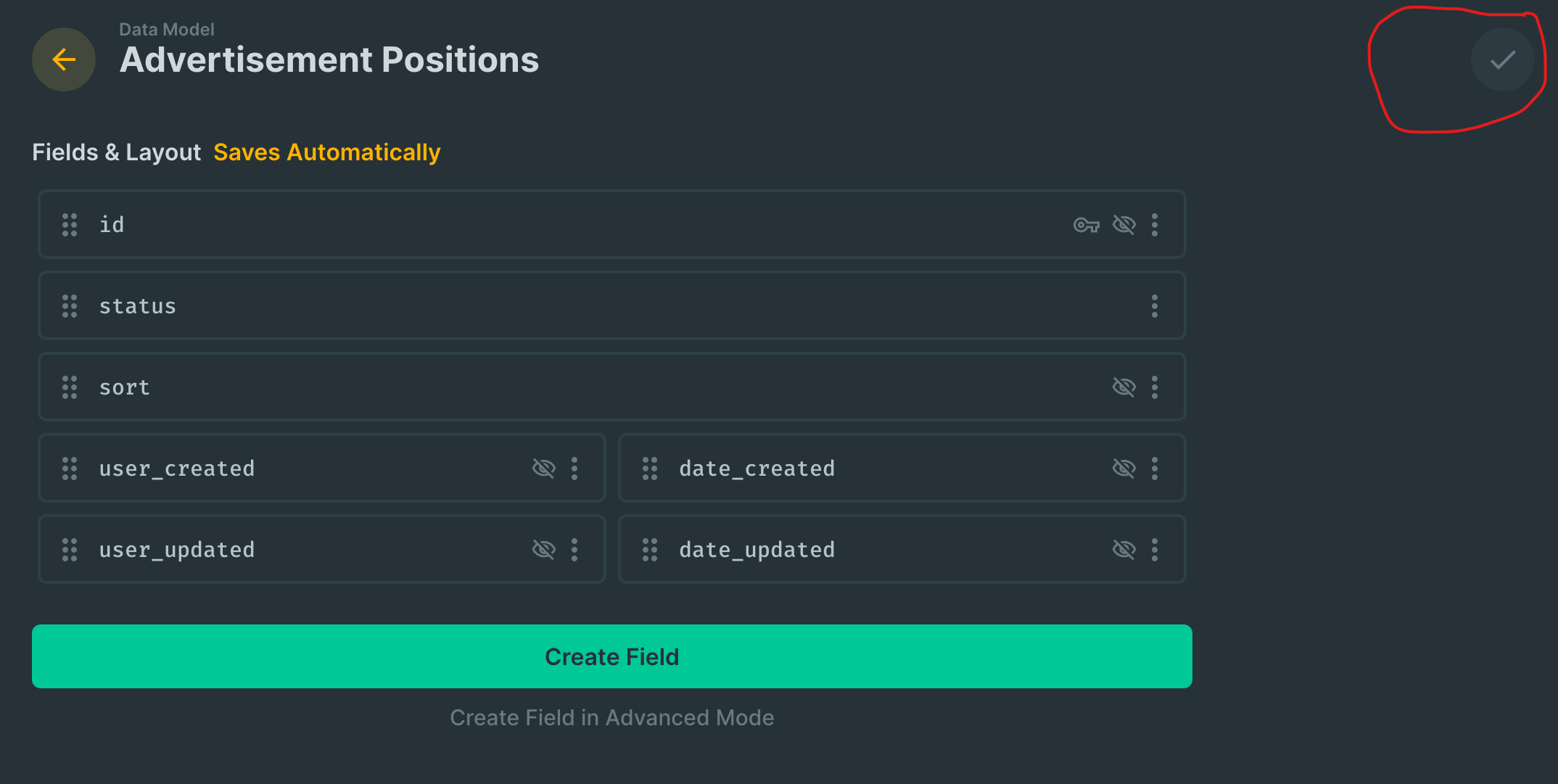The height and width of the screenshot is (784, 1558).
Task: Open the options menu for the id field
Action: 1155,225
